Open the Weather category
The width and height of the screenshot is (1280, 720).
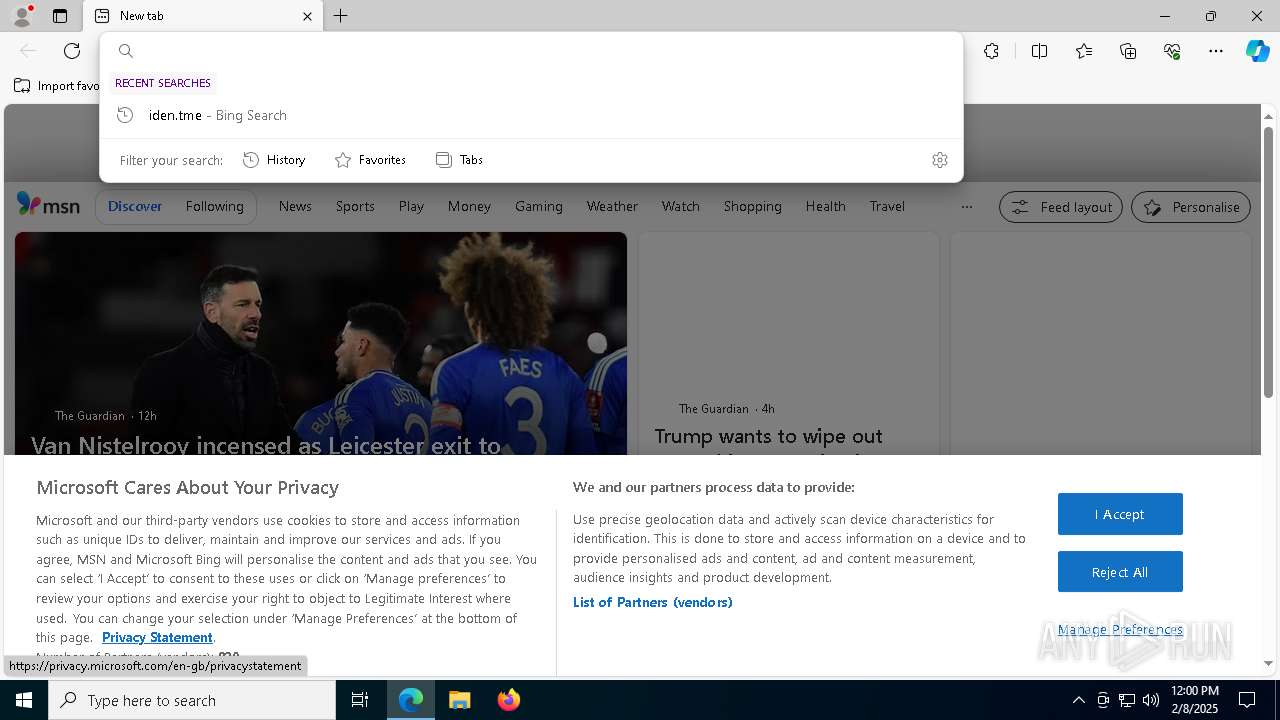[x=612, y=206]
